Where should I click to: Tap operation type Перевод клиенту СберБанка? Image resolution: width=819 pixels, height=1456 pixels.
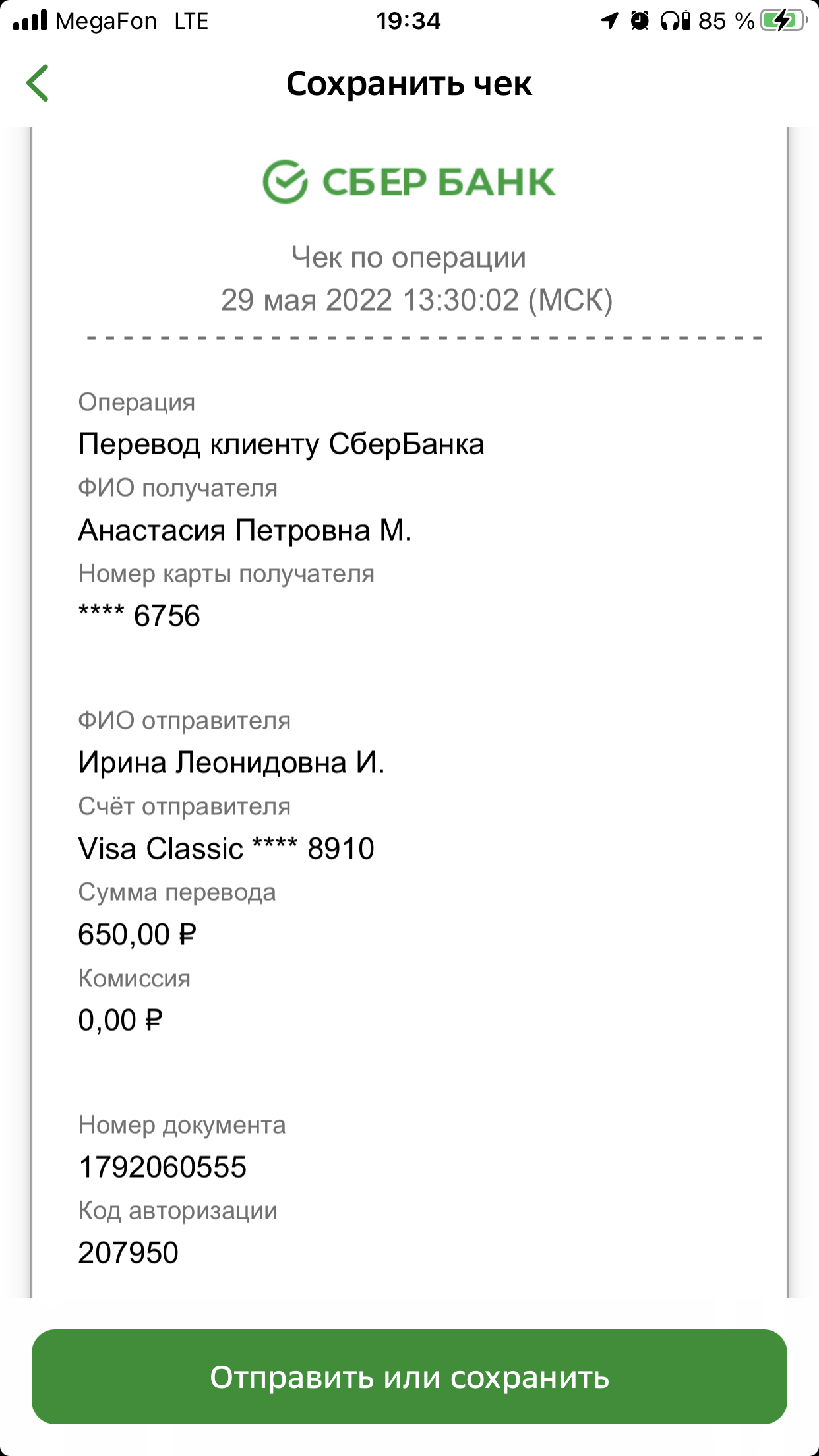(x=282, y=444)
